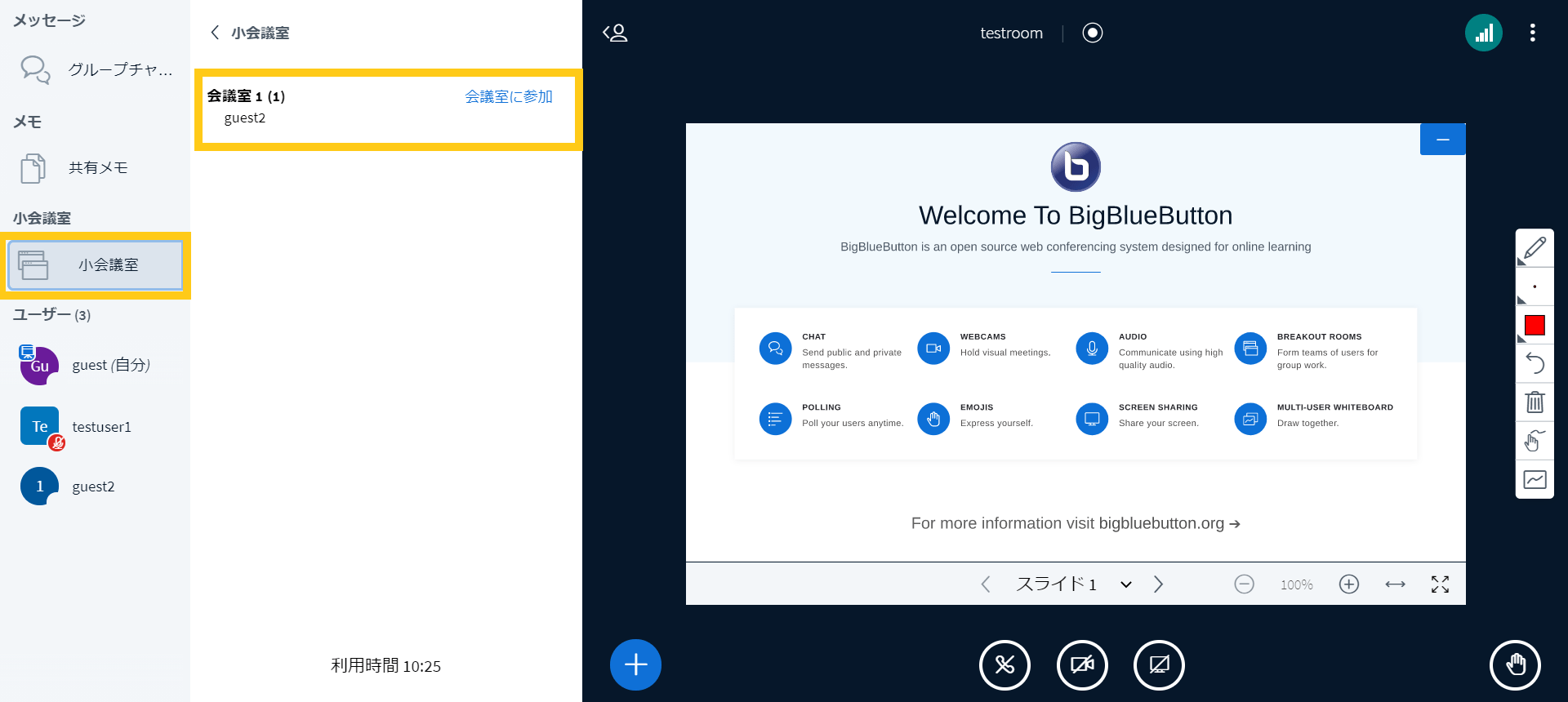
Task: Click the guest (自分) user avatar
Action: [39, 365]
